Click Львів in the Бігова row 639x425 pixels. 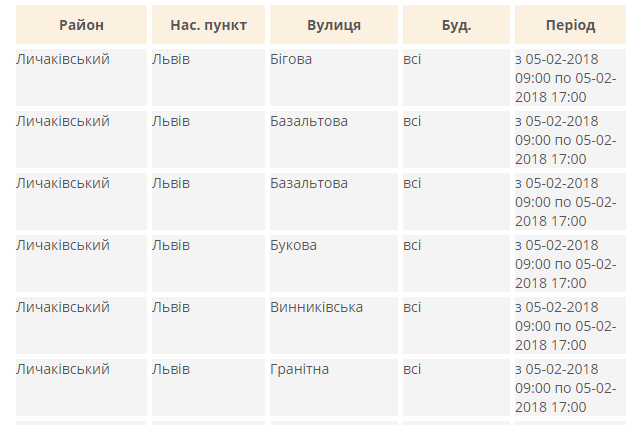[171, 59]
